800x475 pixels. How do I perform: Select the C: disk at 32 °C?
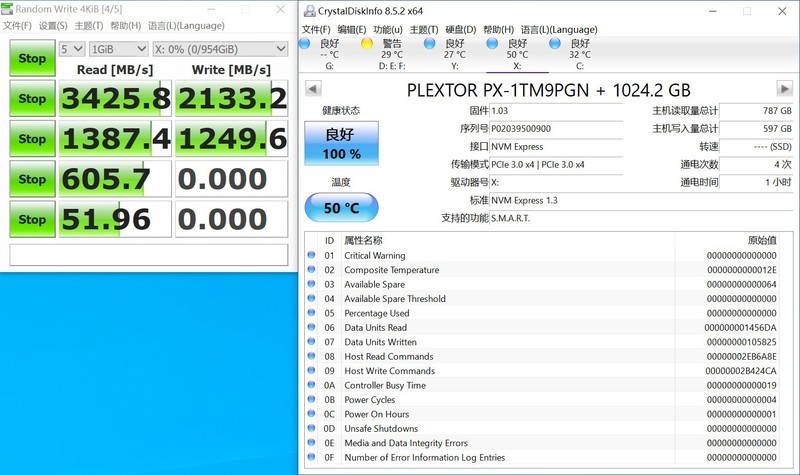point(555,44)
